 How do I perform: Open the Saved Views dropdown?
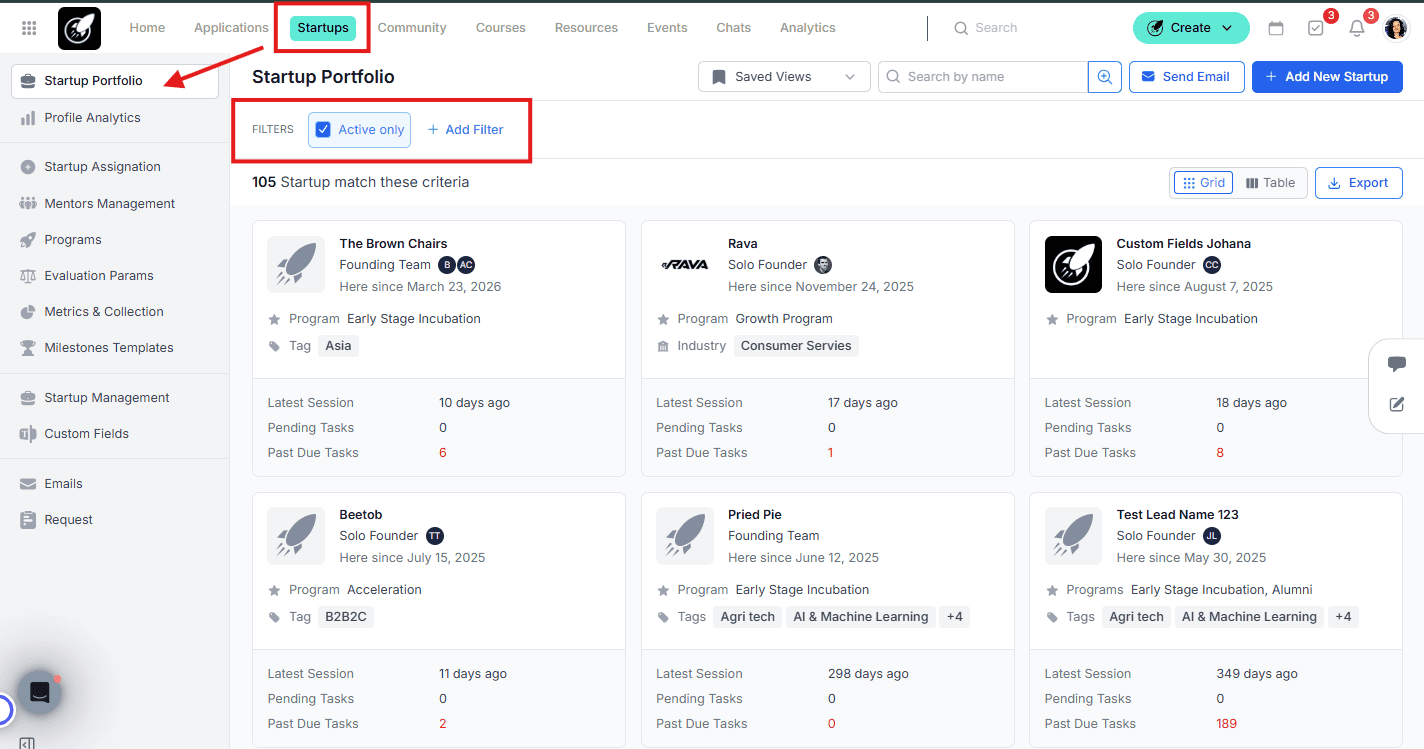(784, 77)
